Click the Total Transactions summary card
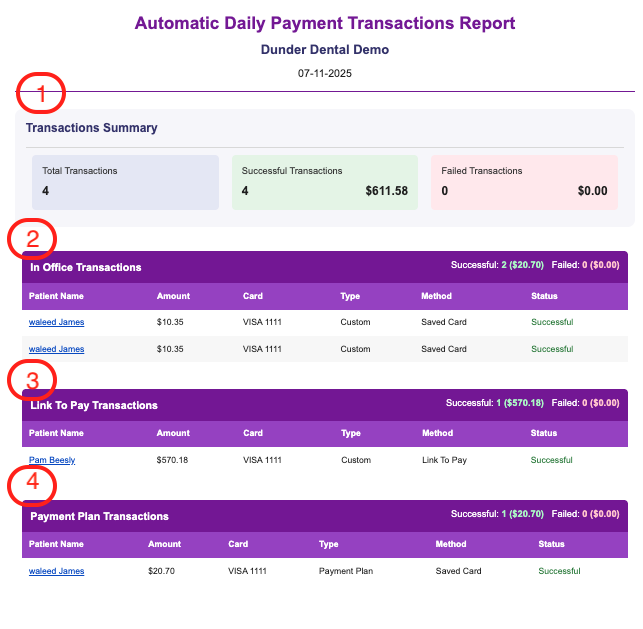 pos(125,182)
